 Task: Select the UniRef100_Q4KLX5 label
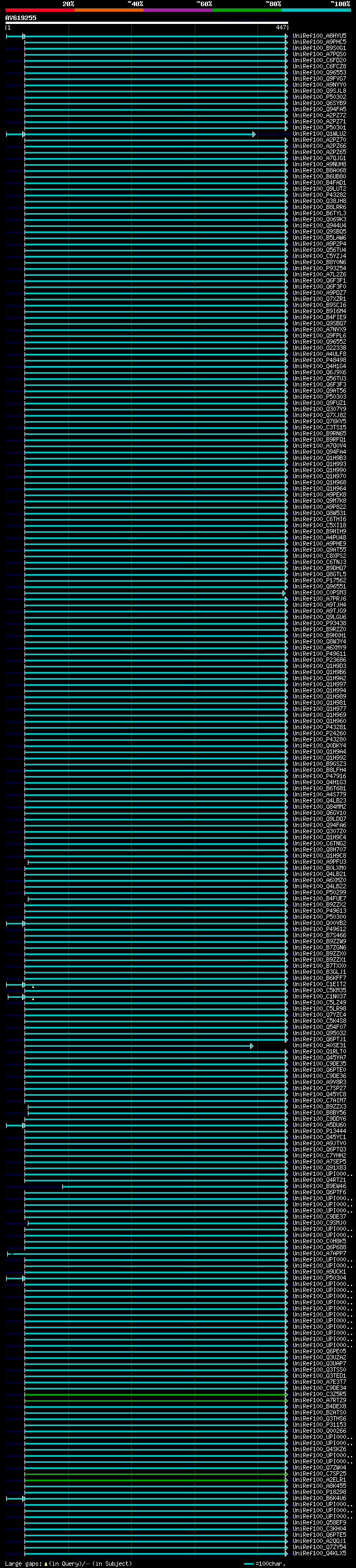click(x=319, y=1554)
